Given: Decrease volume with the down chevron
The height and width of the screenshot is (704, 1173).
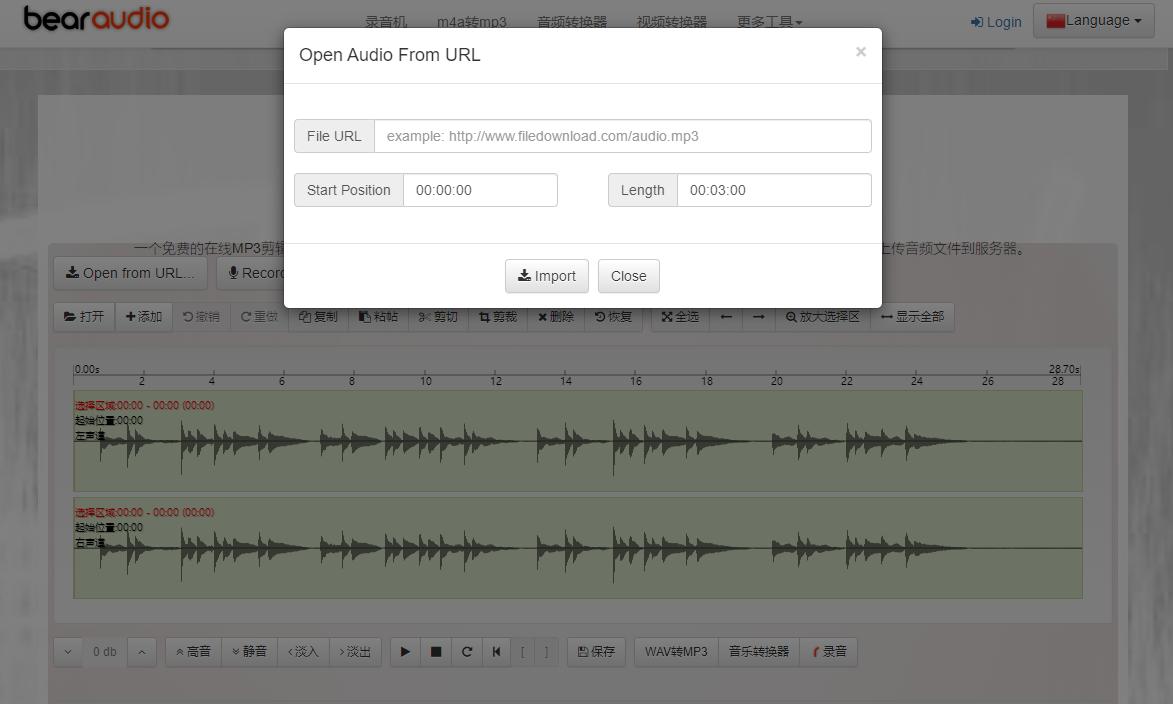Looking at the screenshot, I should coord(68,652).
